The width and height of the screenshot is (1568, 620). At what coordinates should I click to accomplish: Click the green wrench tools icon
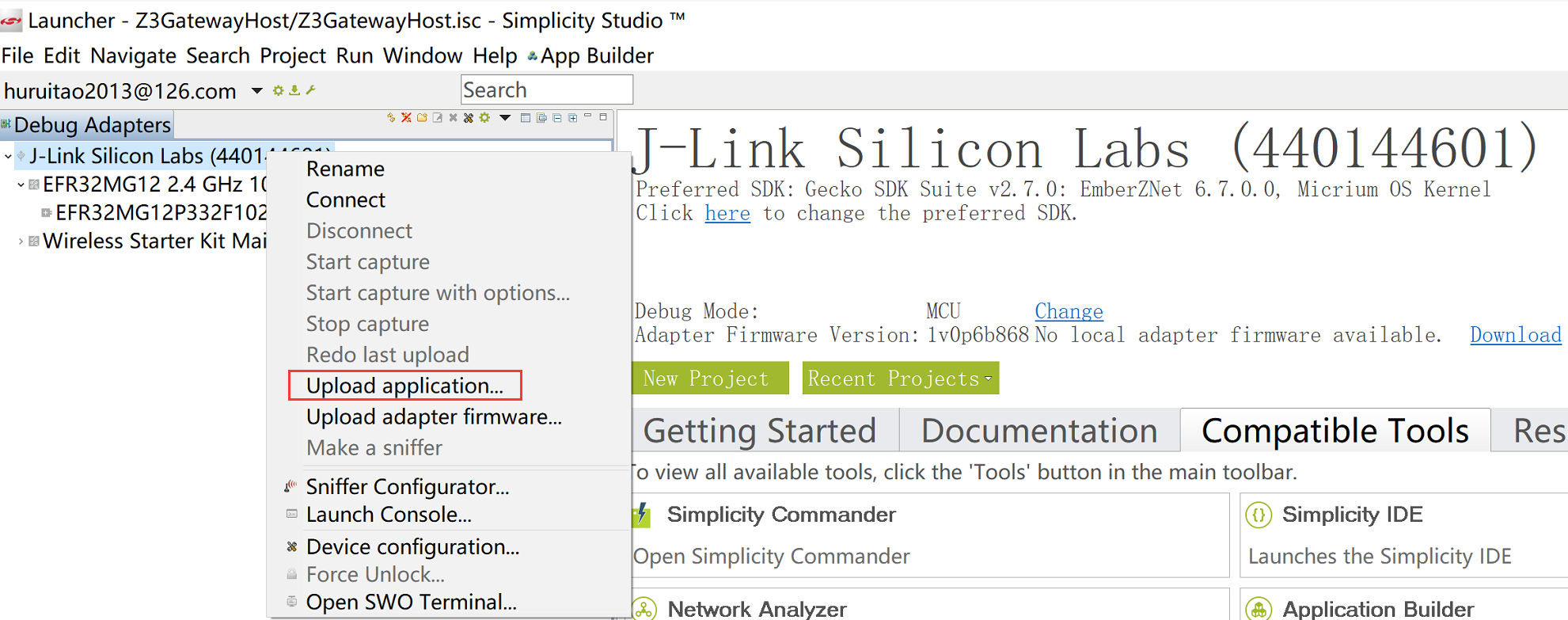point(311,90)
